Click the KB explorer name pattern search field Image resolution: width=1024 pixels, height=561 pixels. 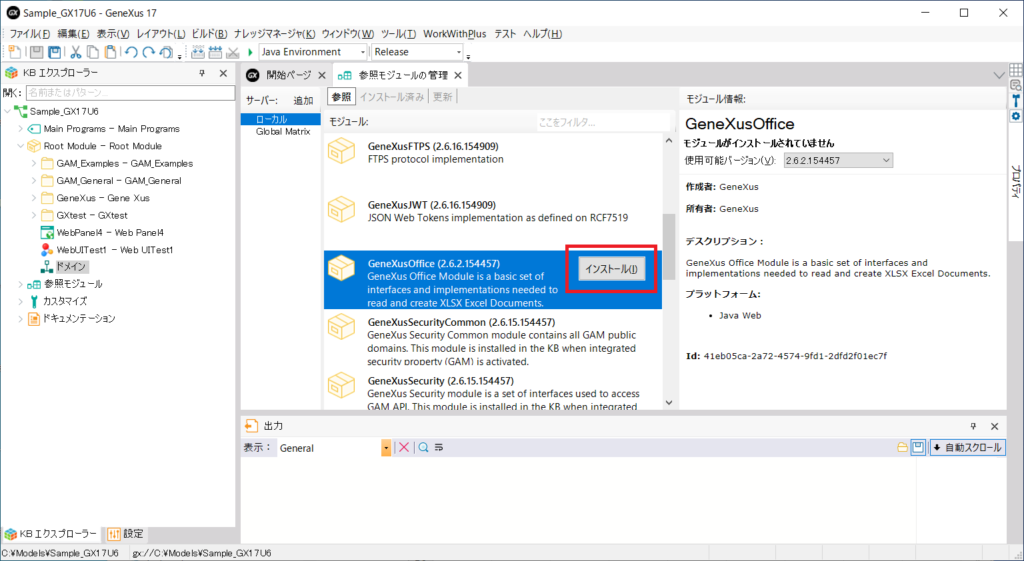click(130, 93)
